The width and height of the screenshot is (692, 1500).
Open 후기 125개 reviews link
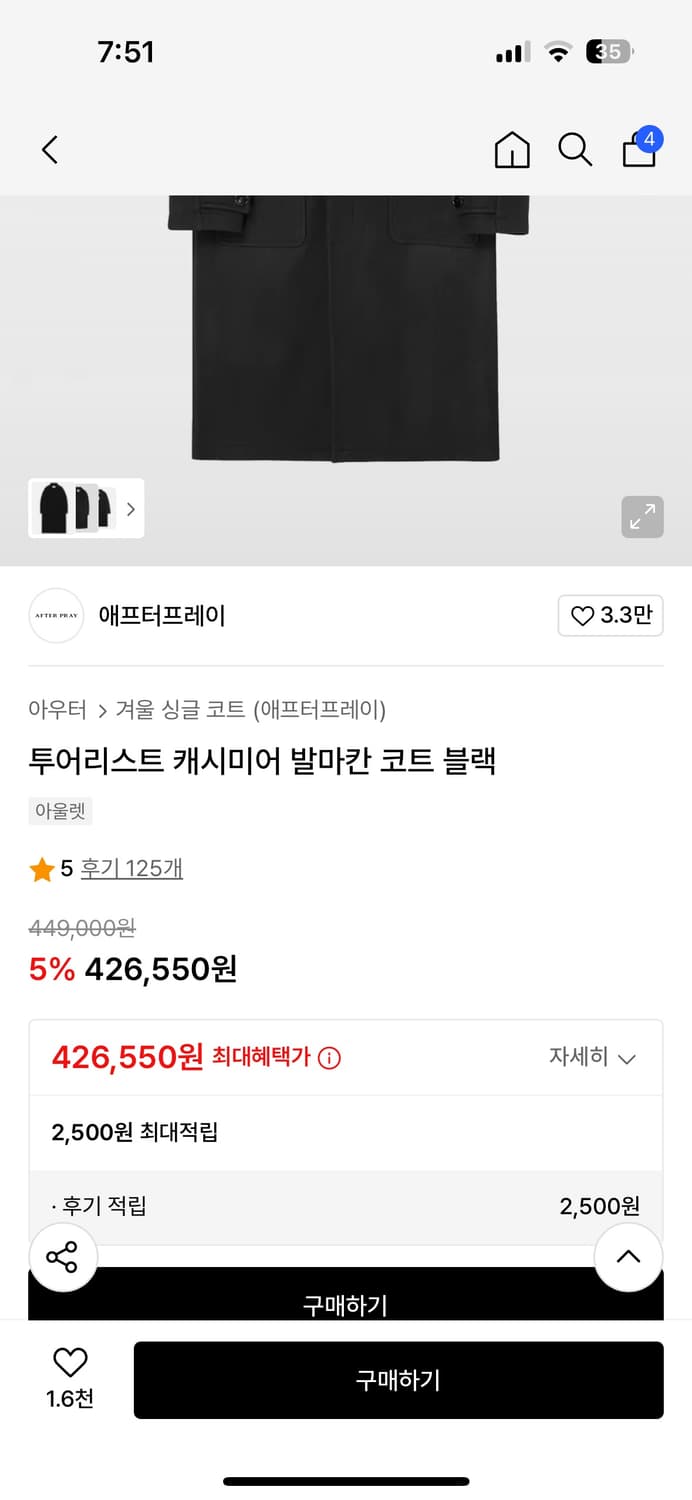pos(132,868)
